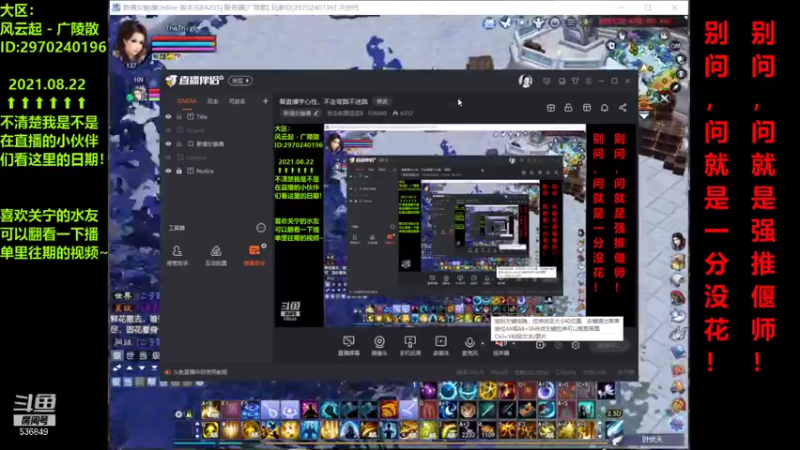Switch to the second scene tab
This screenshot has width=800, height=450.
click(x=213, y=101)
